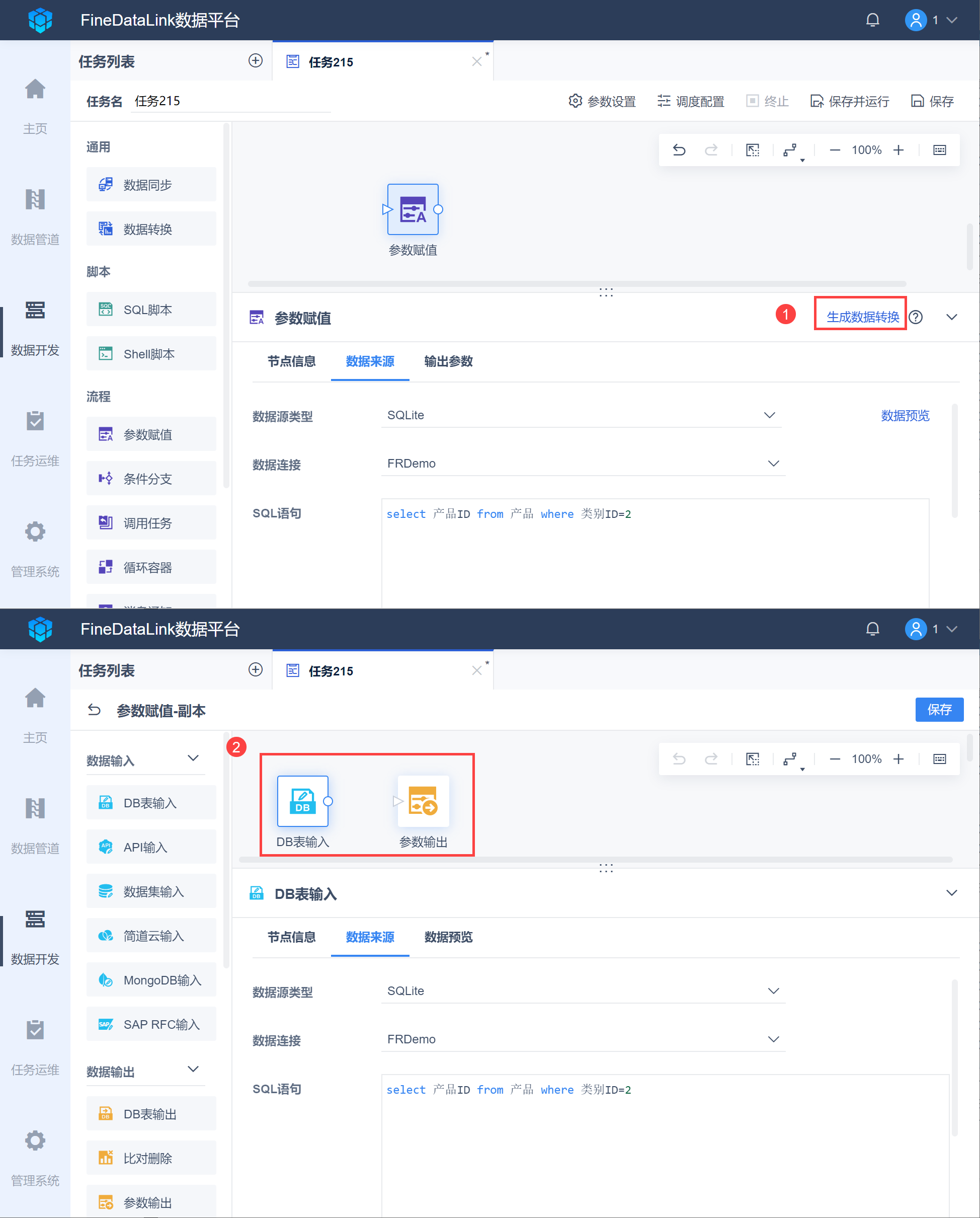
Task: Click the SQL语句 editor in the top panel
Action: coord(655,553)
